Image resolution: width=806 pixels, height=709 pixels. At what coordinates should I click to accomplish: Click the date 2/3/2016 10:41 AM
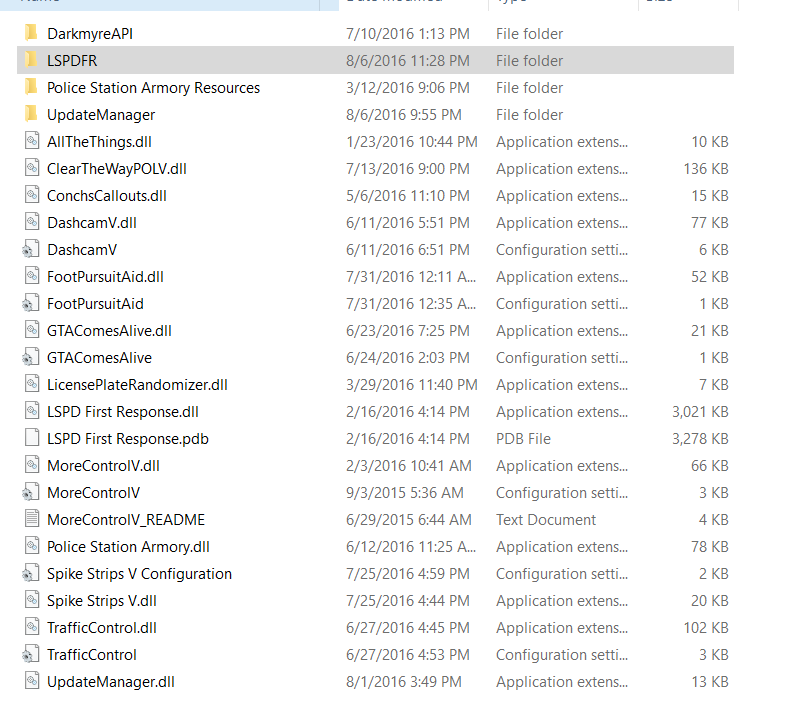[x=409, y=466]
